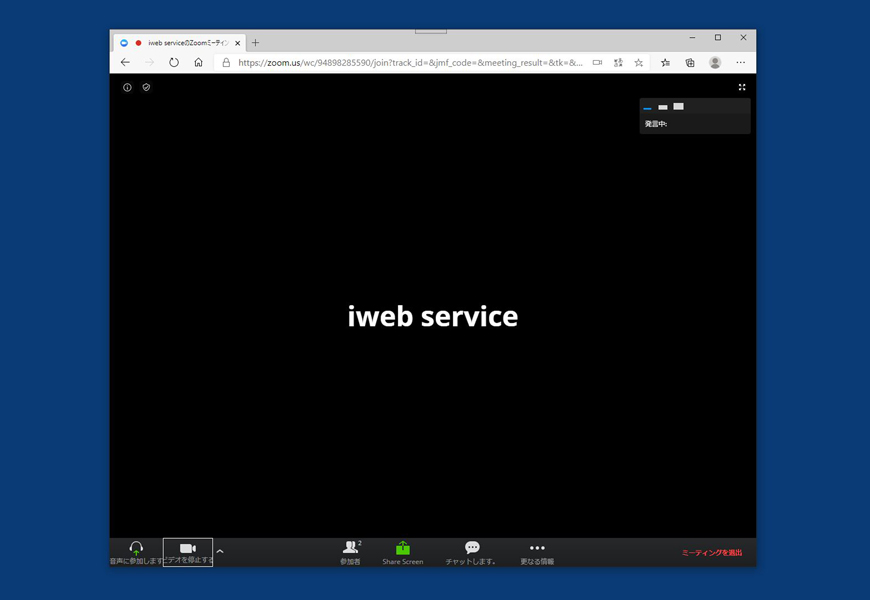This screenshot has height=600, width=870.
Task: Open the collections icon
Action: 690,63
